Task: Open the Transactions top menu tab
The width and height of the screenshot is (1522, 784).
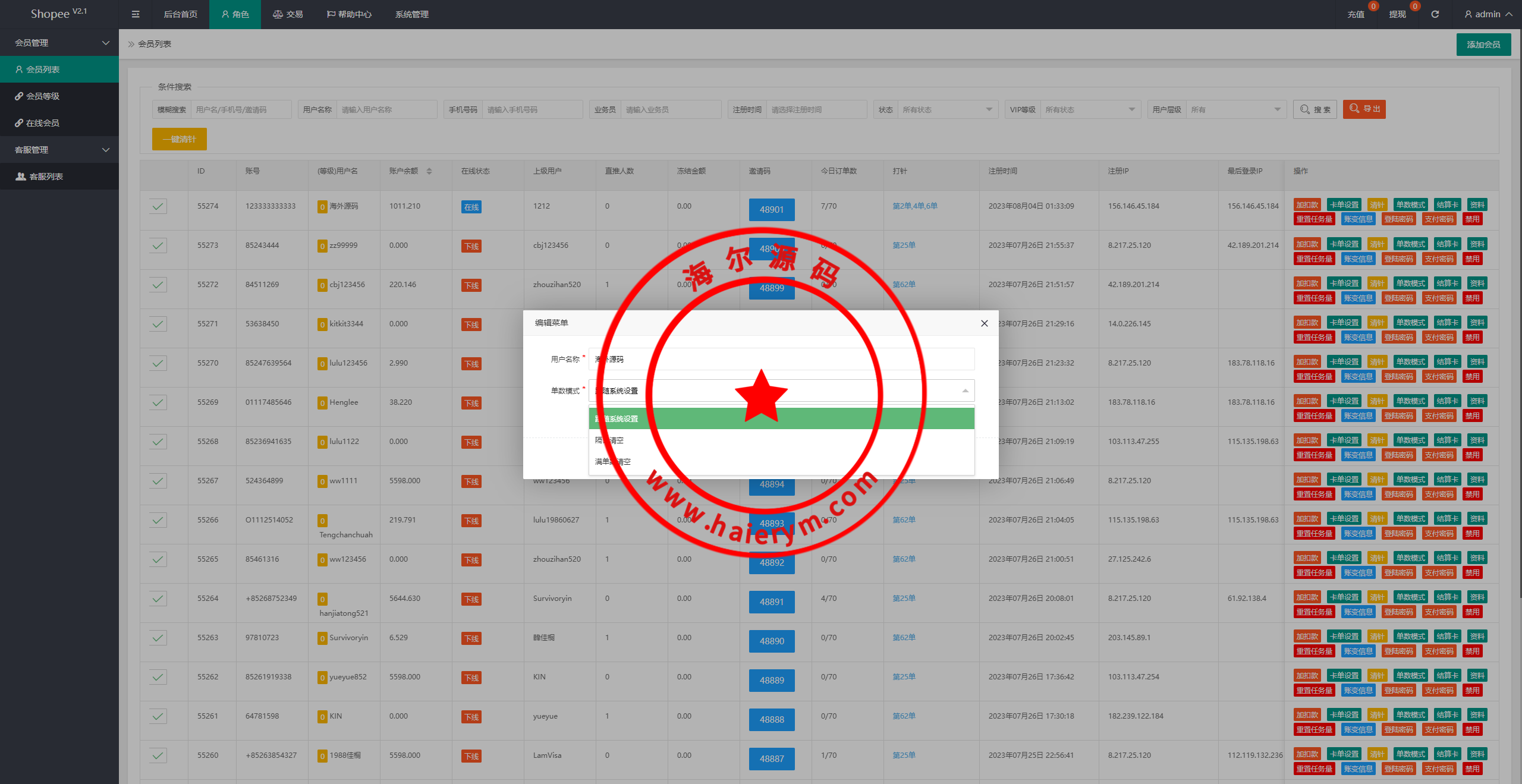Action: (x=288, y=14)
